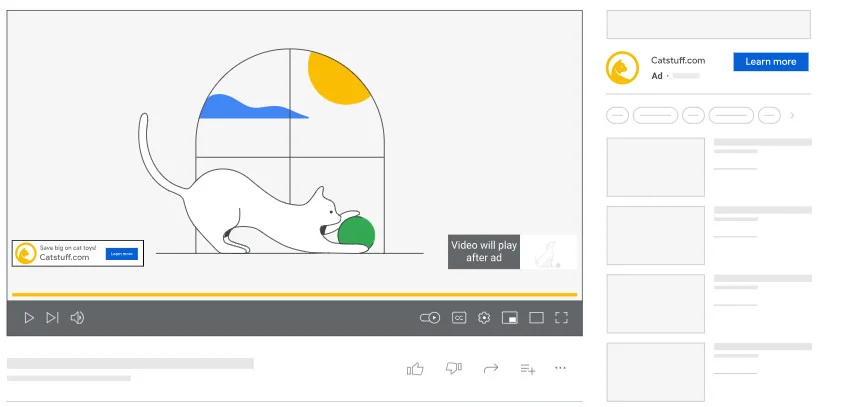Click the Catstuff.com text in the video overlay

click(64, 257)
